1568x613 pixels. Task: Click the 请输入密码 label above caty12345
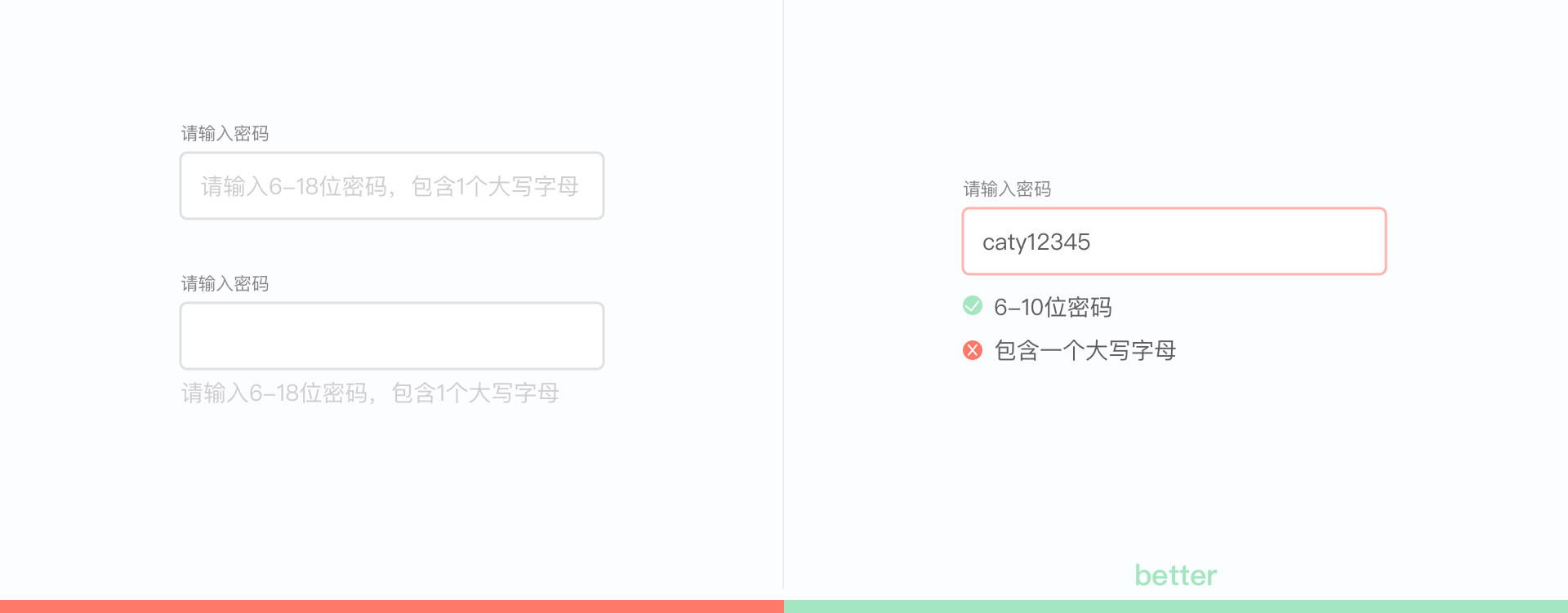point(1006,189)
